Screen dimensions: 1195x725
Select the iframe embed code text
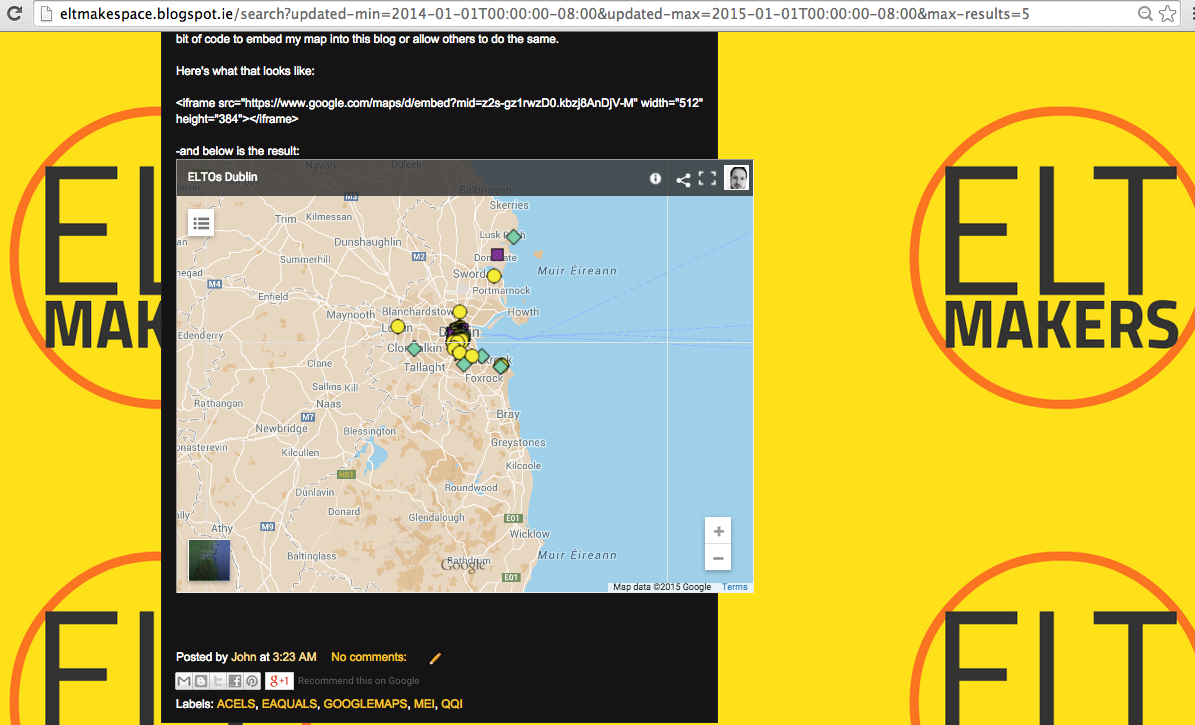(x=439, y=111)
